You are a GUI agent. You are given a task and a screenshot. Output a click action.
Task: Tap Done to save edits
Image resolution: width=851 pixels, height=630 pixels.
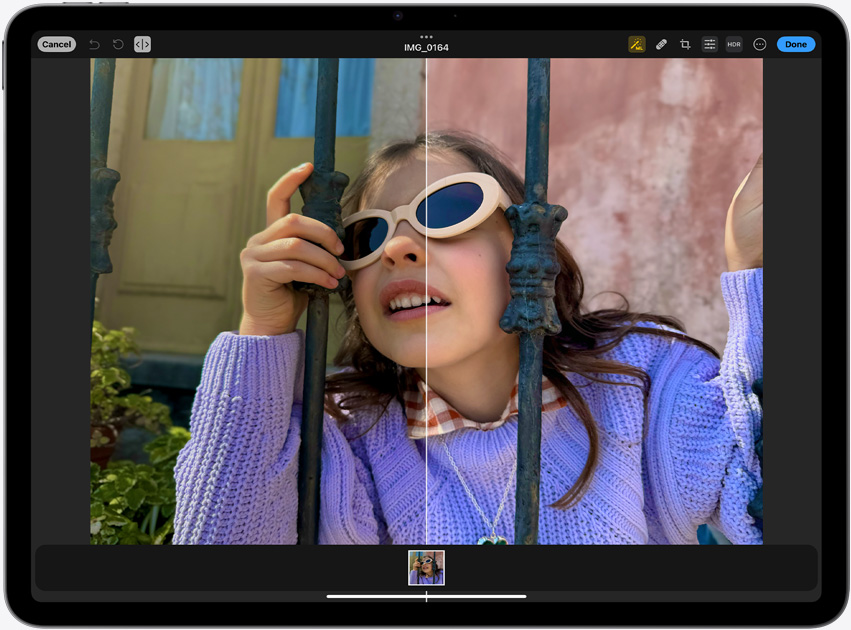(795, 44)
